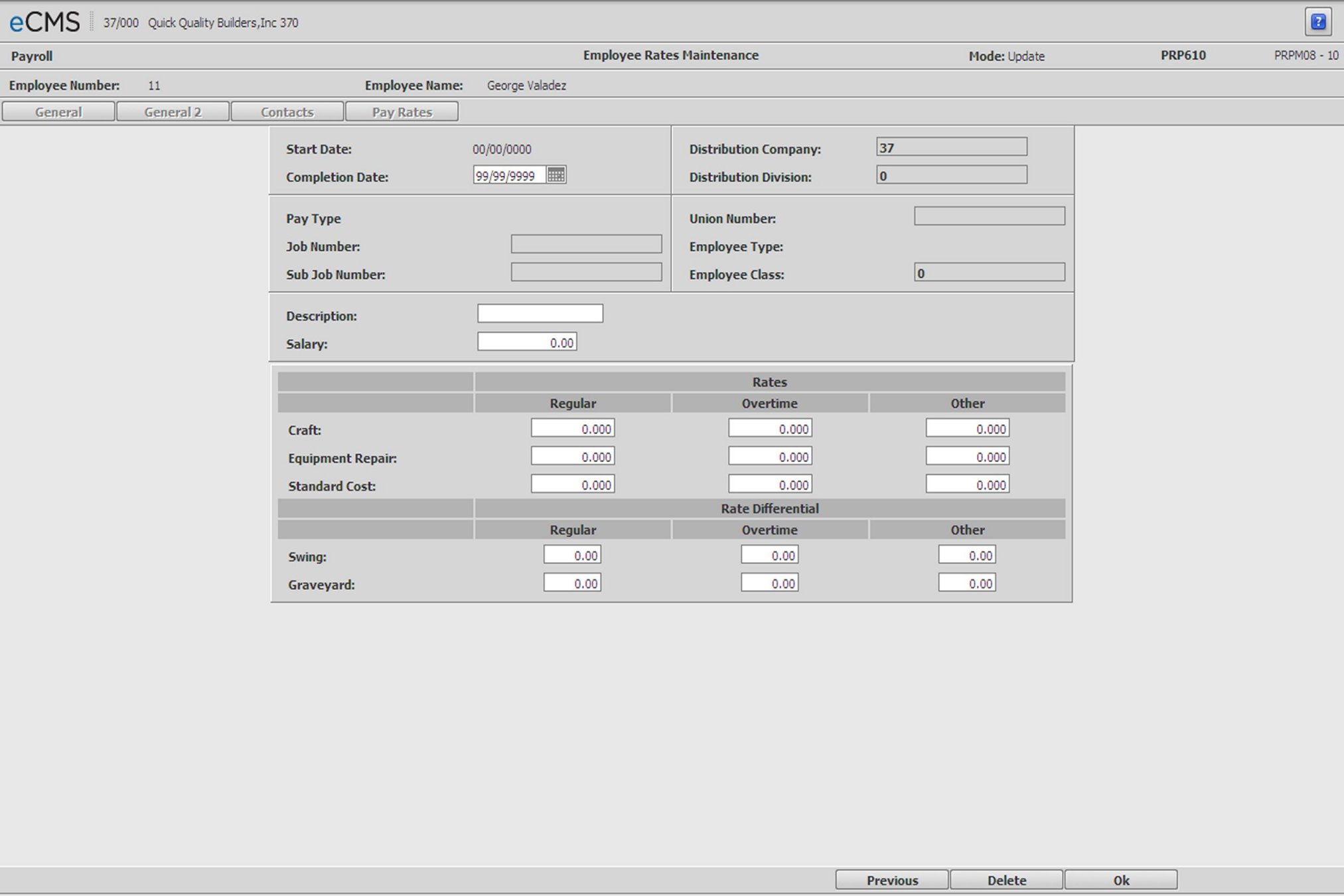Confirm with the Ok button
The height and width of the screenshot is (896, 1344).
[x=1121, y=880]
